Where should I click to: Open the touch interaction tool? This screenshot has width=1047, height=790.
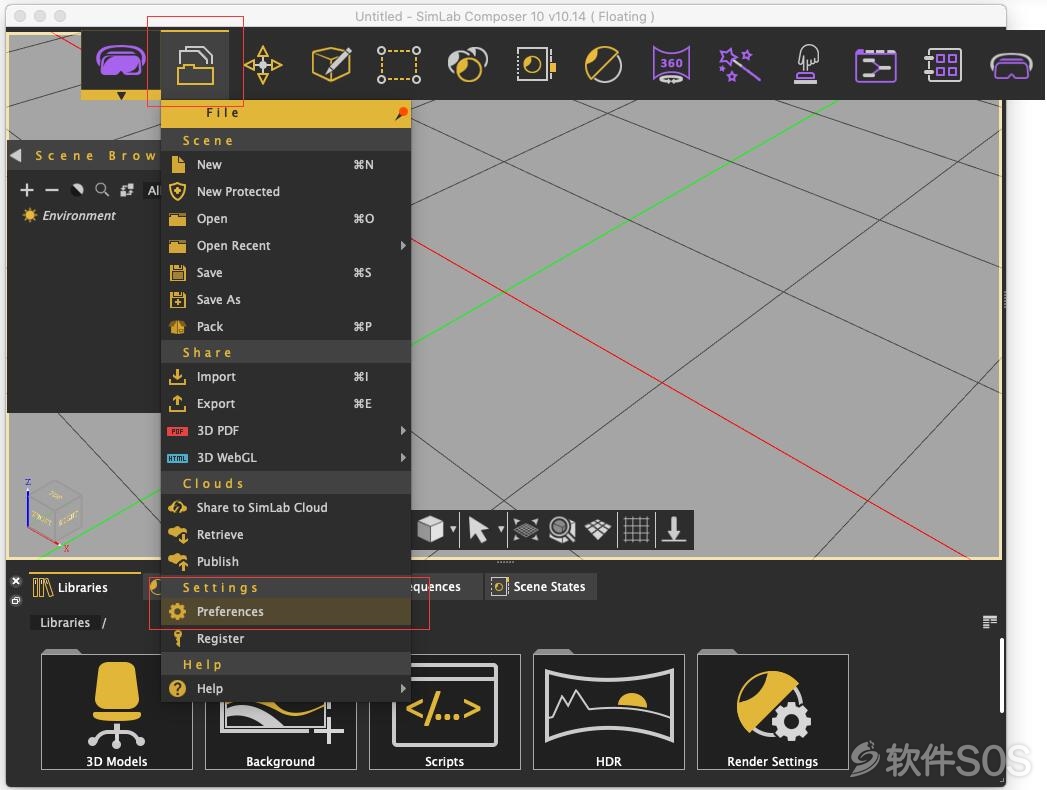[807, 64]
